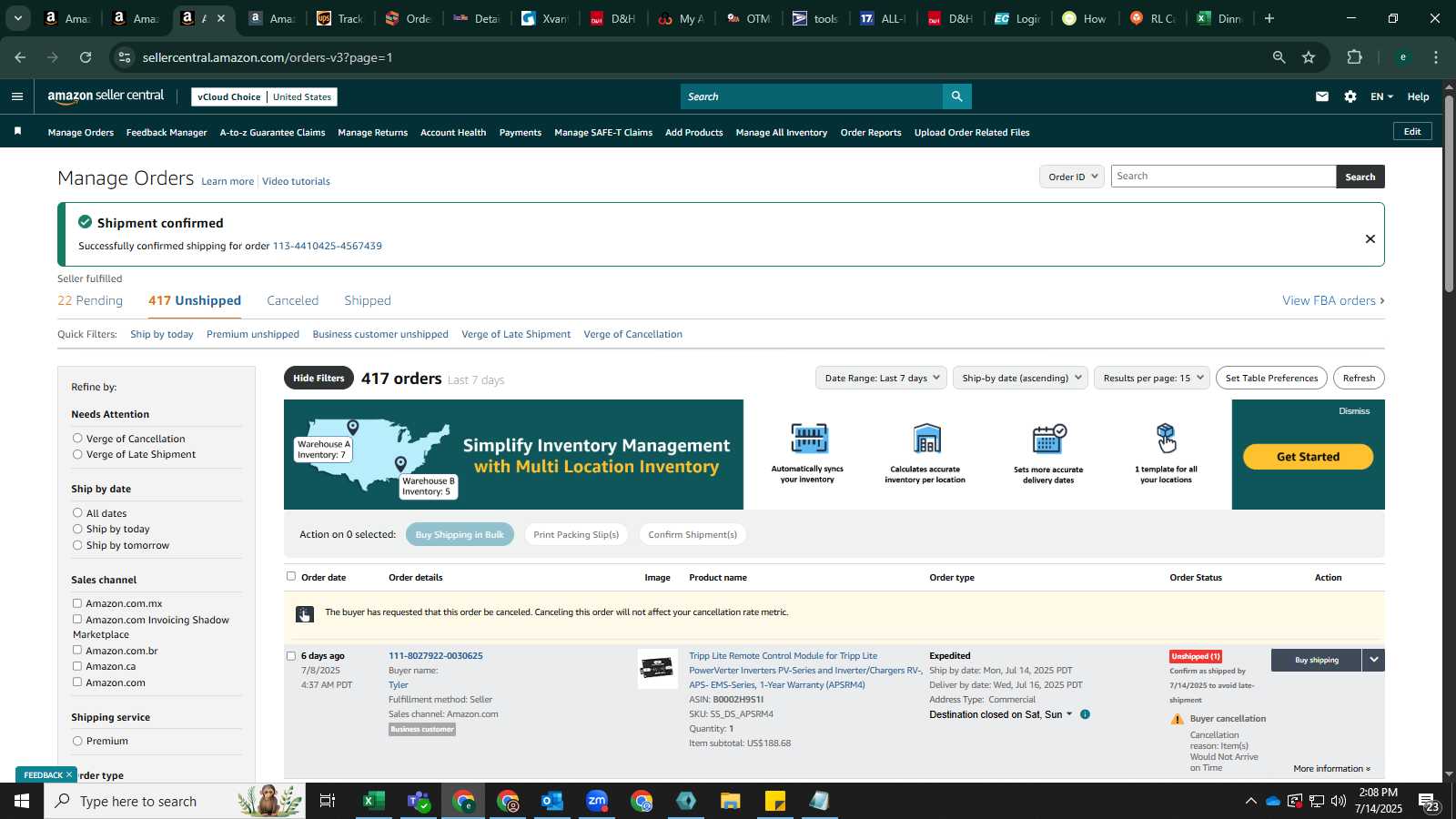Check the Amazon.com.br sales channel box
This screenshot has width=1456, height=819.
pyautogui.click(x=77, y=651)
